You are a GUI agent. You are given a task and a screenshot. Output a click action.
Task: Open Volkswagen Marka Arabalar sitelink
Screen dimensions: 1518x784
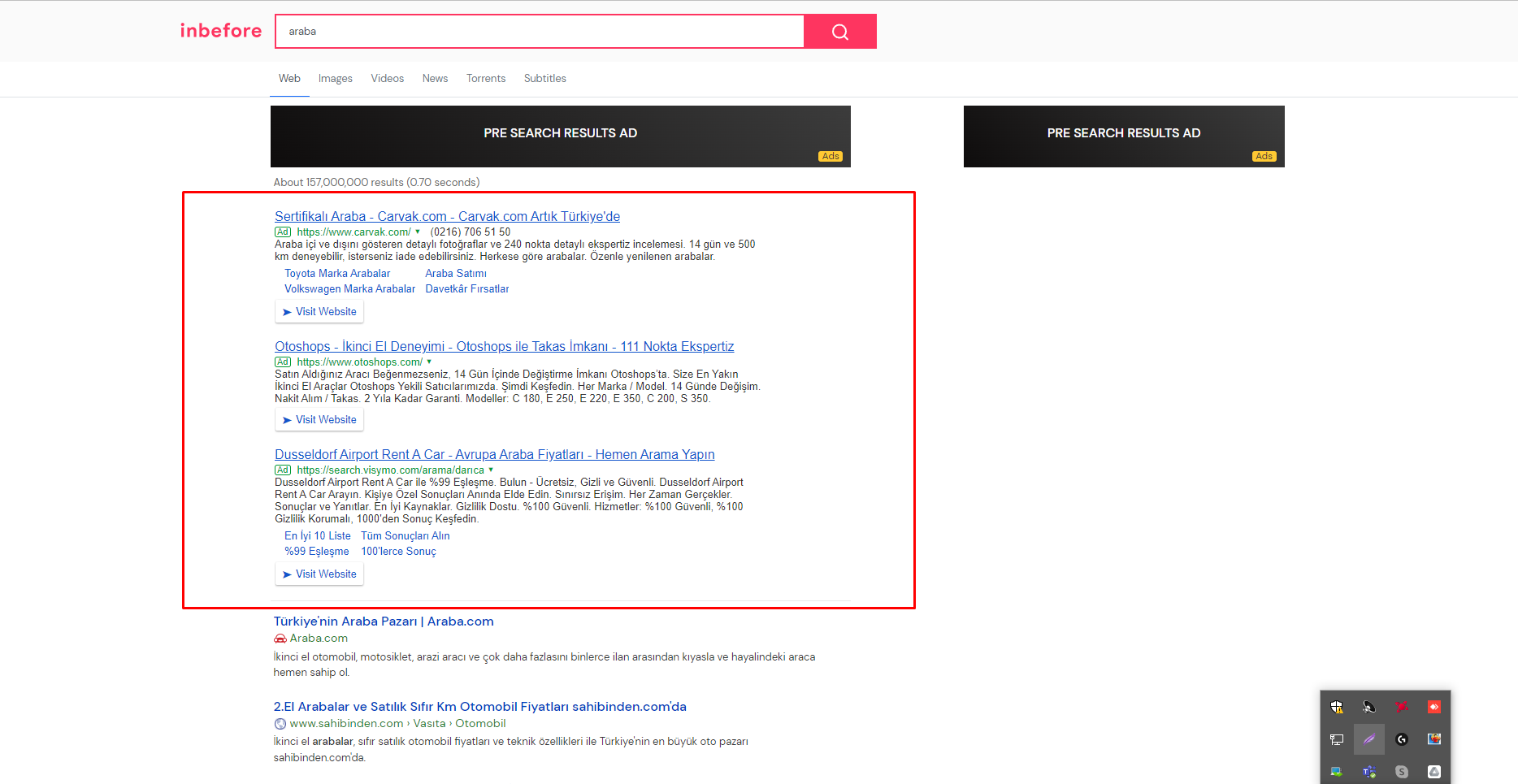click(349, 289)
